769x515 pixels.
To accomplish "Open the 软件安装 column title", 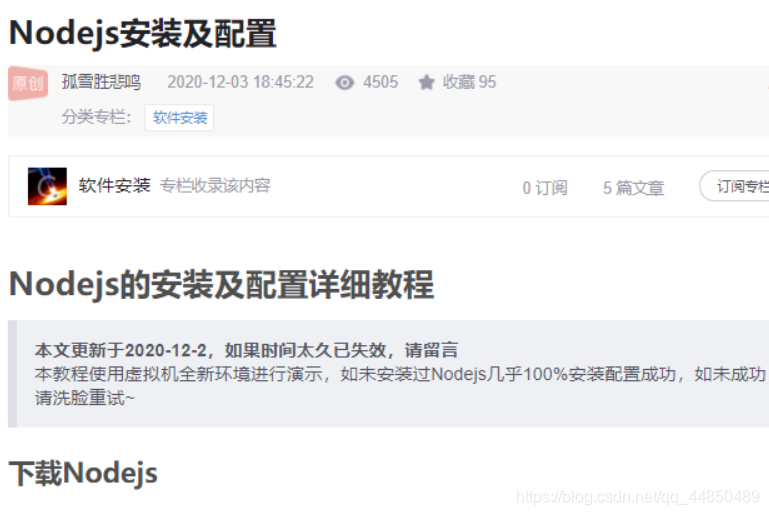I will (x=114, y=185).
